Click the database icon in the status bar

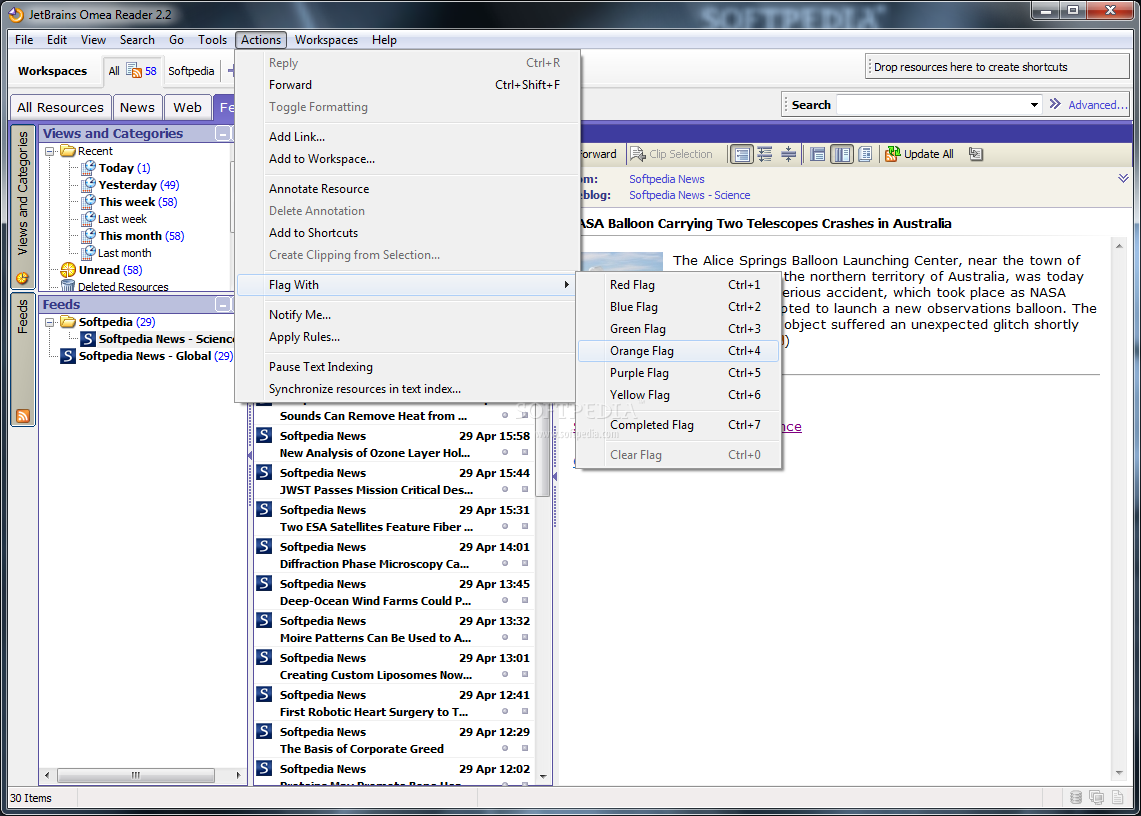(x=1076, y=798)
